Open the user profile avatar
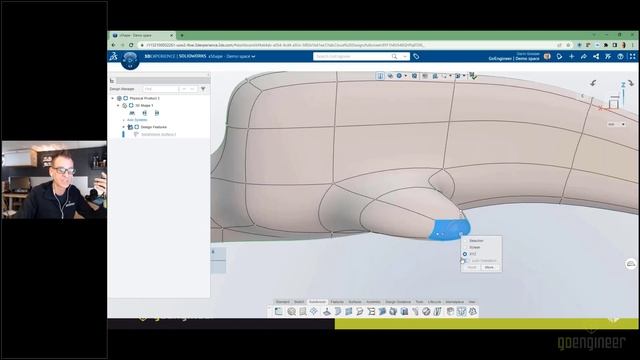The width and height of the screenshot is (640, 360). (x=547, y=56)
